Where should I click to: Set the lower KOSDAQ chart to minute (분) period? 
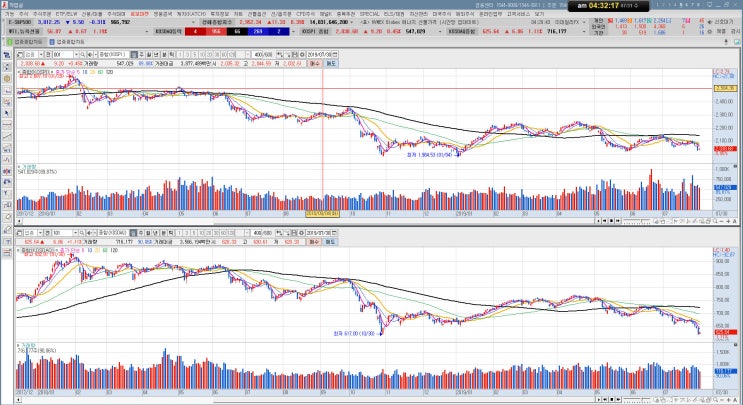(x=162, y=233)
